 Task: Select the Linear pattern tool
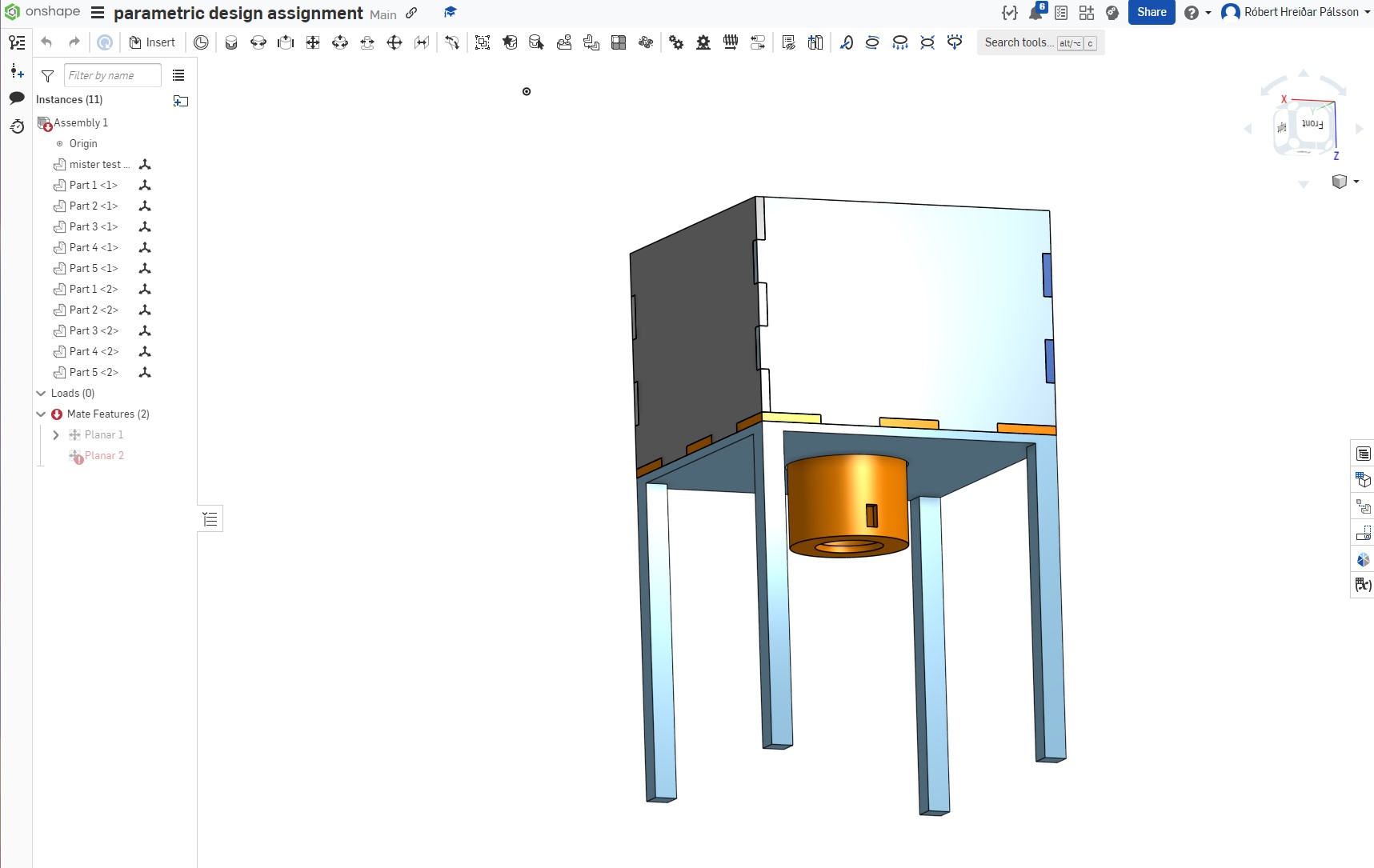[x=619, y=42]
